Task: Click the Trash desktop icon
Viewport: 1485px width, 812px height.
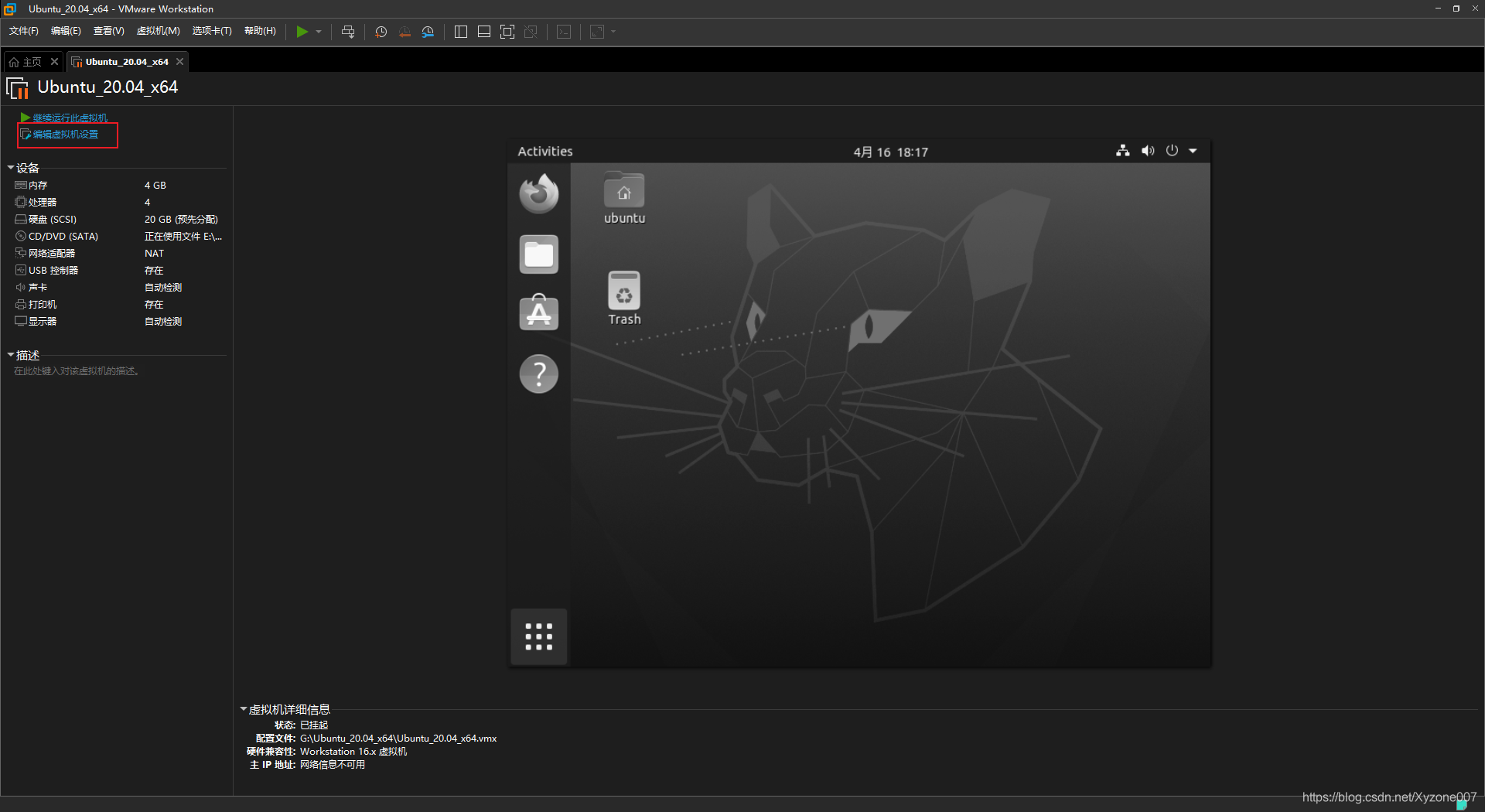Action: 624,299
